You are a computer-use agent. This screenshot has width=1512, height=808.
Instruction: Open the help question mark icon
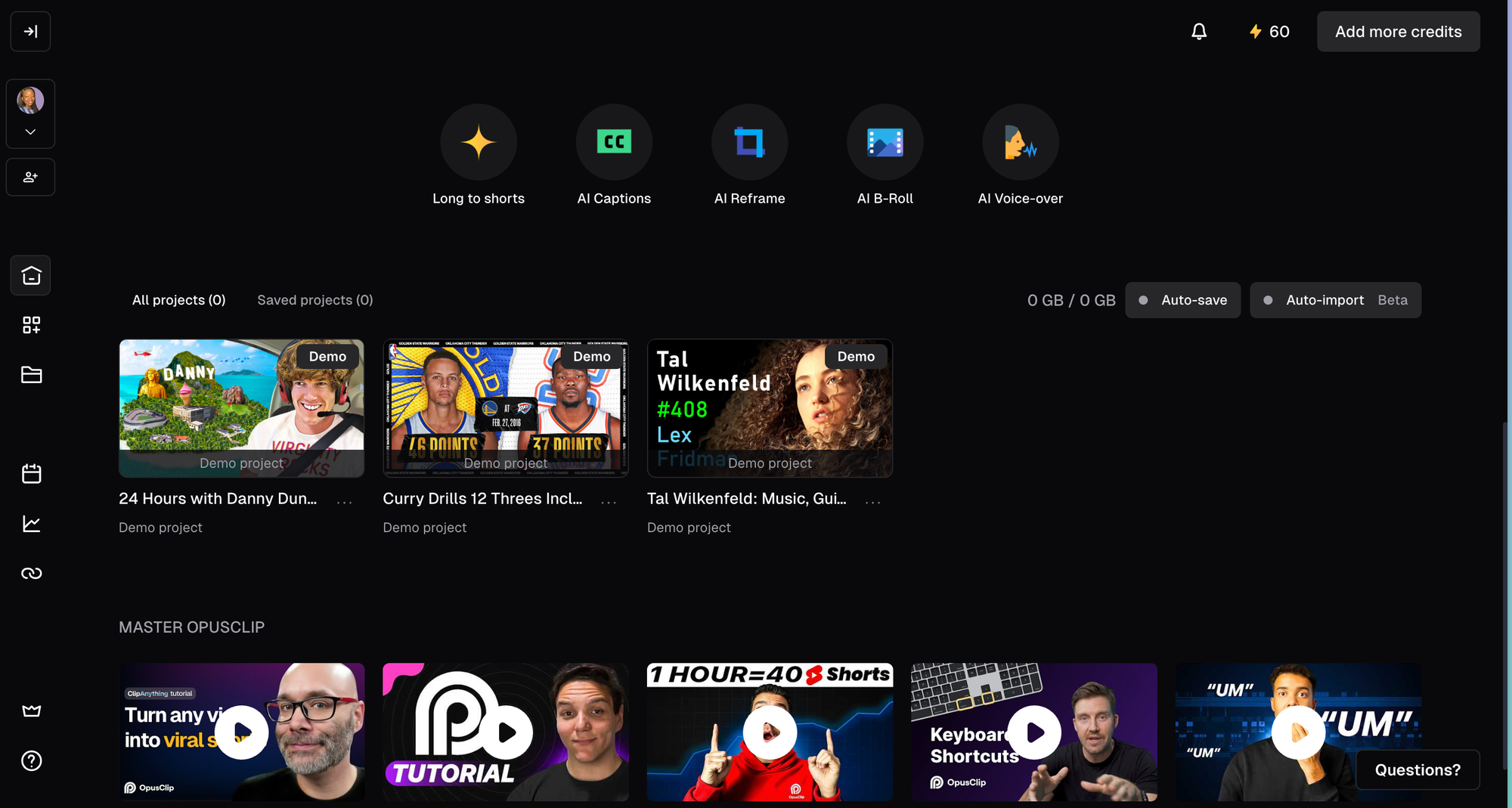(31, 761)
